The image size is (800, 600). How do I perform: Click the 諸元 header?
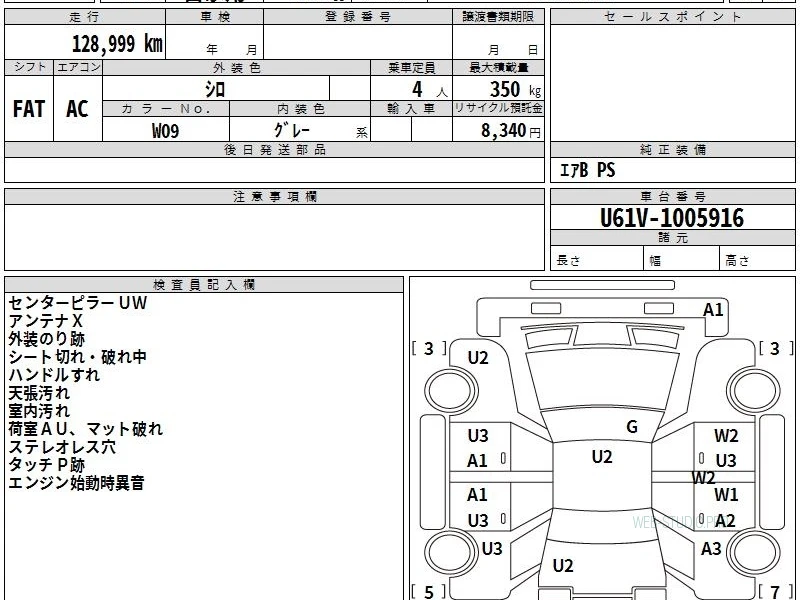(x=672, y=237)
